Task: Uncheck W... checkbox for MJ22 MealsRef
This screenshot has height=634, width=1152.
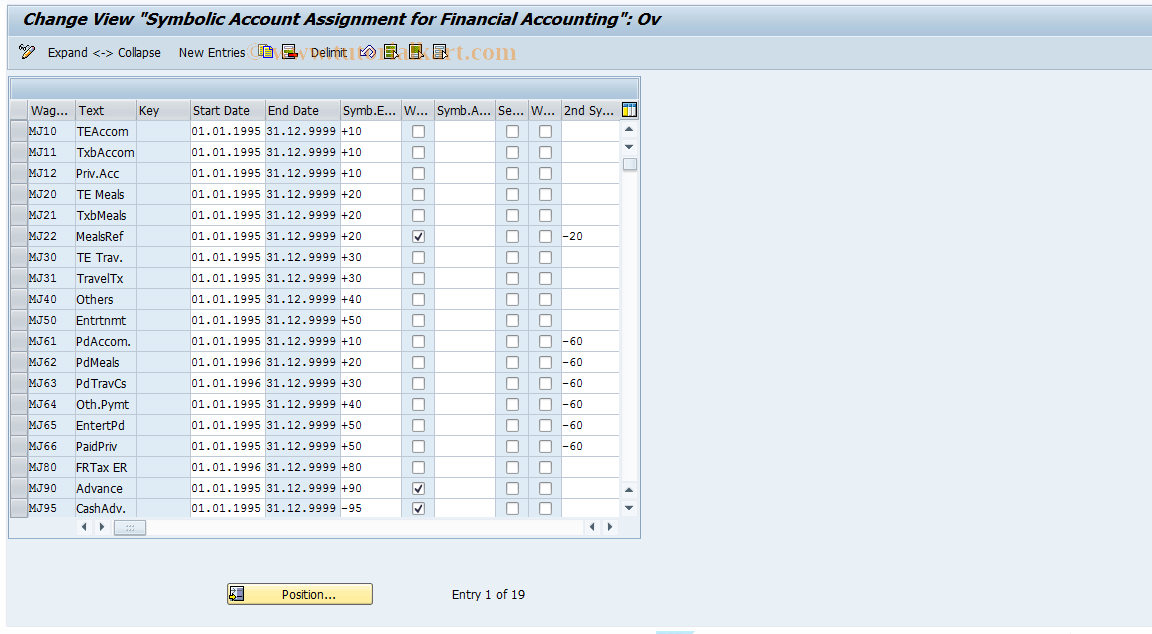Action: click(418, 237)
